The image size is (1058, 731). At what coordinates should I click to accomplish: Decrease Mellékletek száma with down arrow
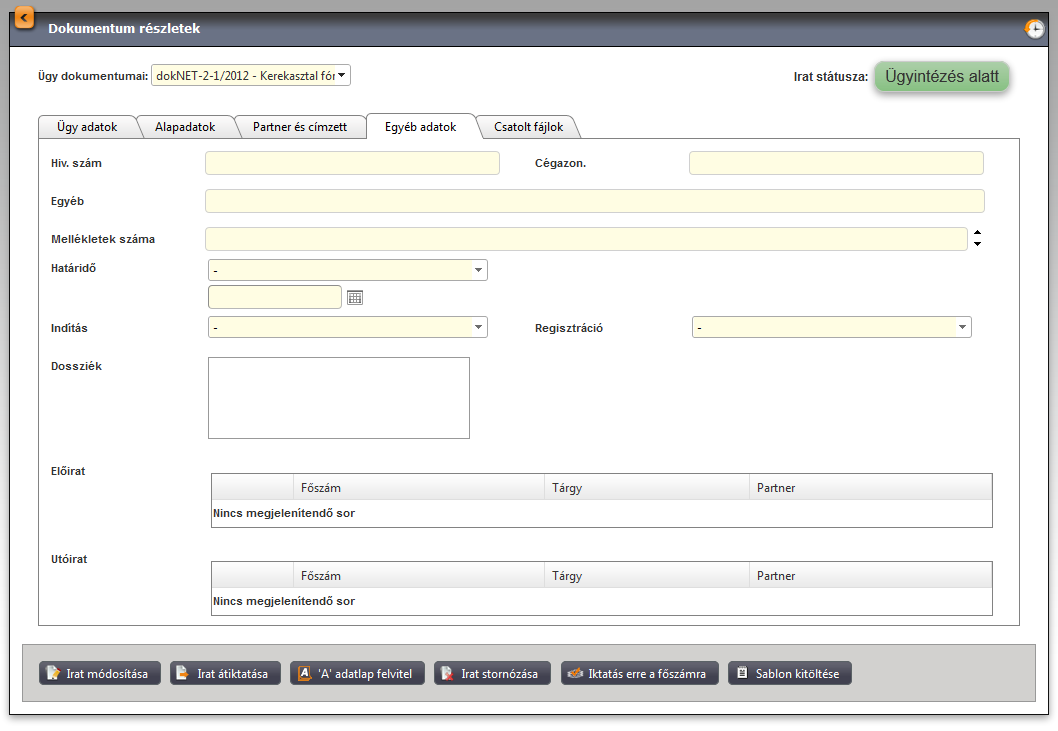coord(977,244)
